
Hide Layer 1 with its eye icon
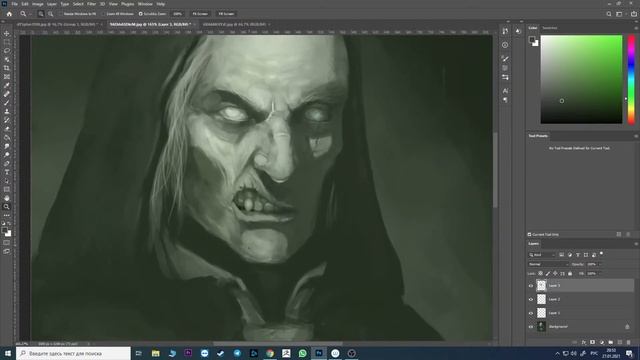click(531, 313)
